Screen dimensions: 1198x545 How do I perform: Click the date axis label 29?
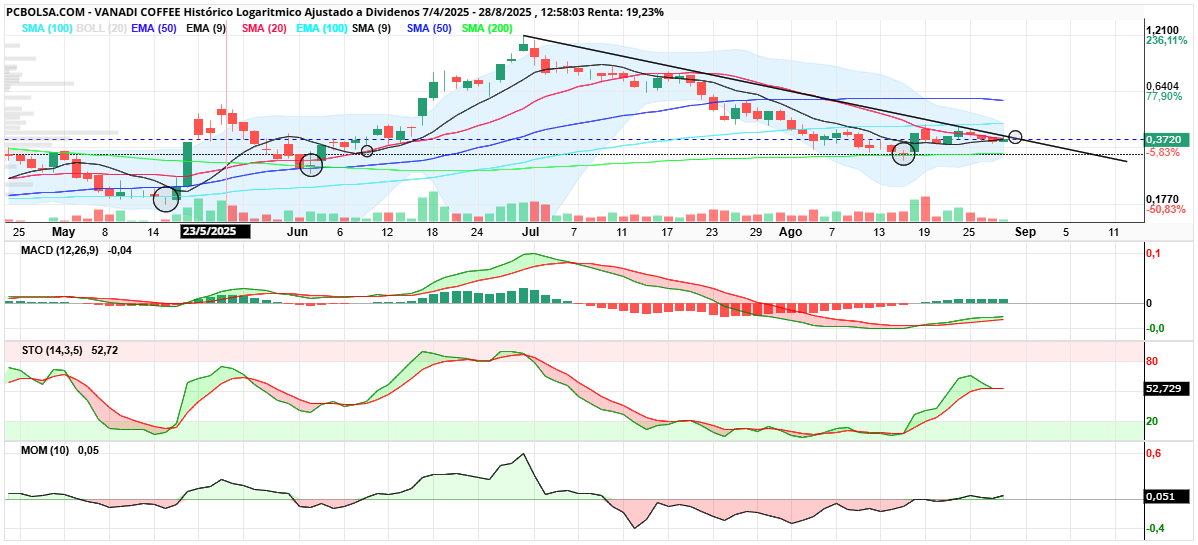pyautogui.click(x=756, y=231)
